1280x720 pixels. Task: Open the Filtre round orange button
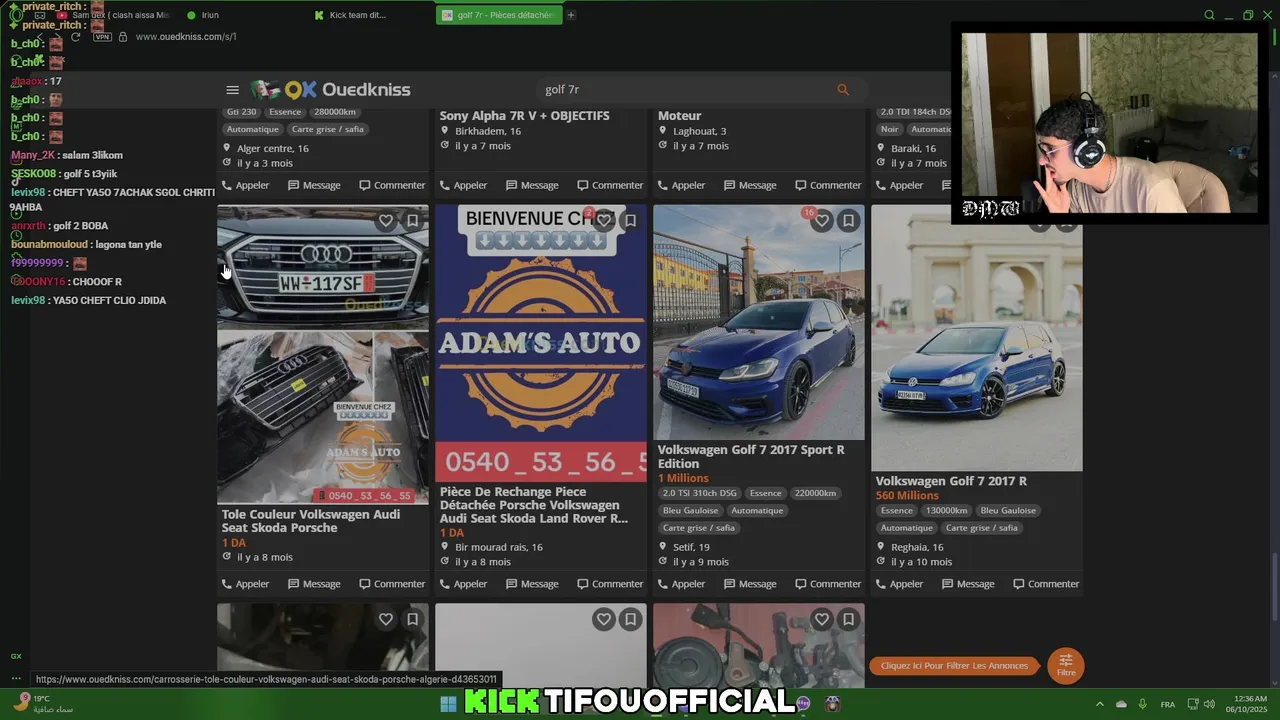pyautogui.click(x=1066, y=665)
